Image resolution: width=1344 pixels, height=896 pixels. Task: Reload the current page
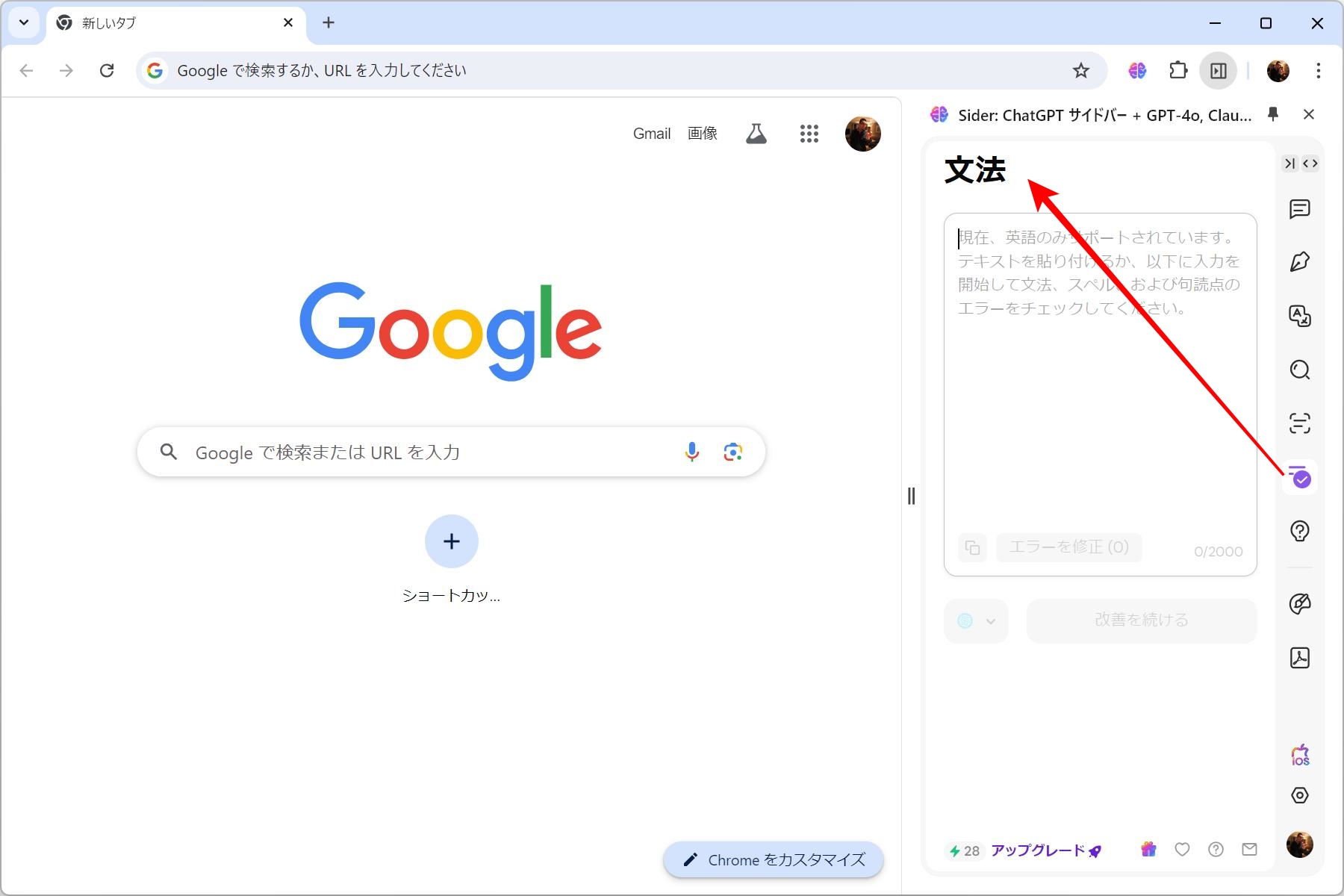coord(107,70)
